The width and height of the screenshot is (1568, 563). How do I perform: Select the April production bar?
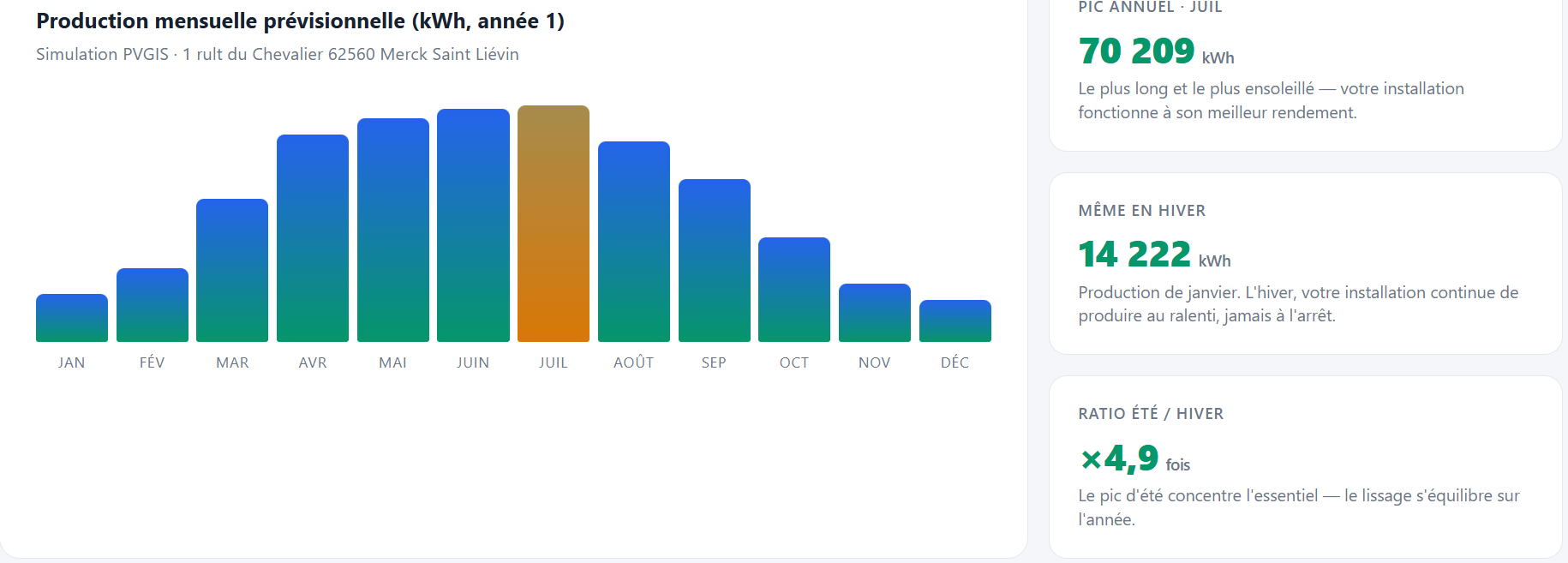click(313, 238)
